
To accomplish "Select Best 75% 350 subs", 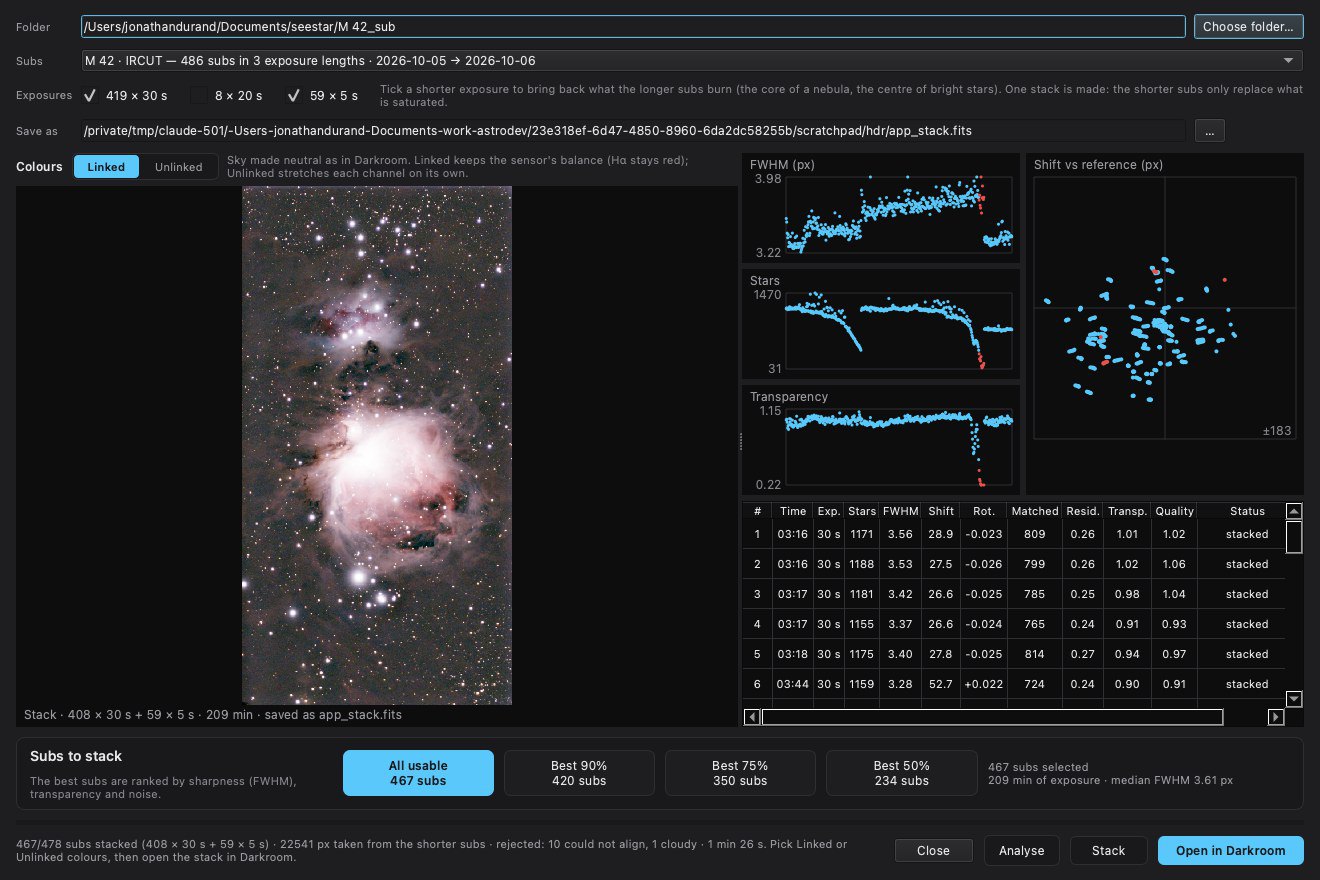I will coord(740,773).
